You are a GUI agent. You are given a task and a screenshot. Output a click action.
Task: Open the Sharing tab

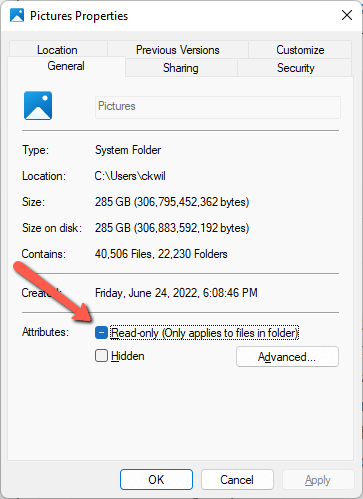pyautogui.click(x=181, y=68)
